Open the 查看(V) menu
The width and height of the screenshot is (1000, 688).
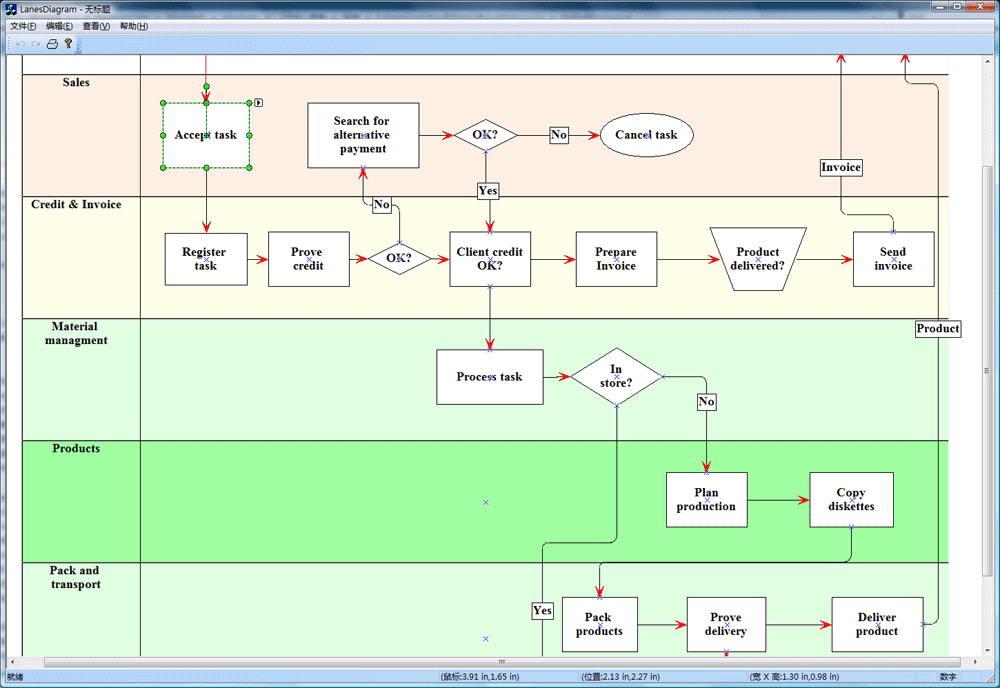point(96,26)
